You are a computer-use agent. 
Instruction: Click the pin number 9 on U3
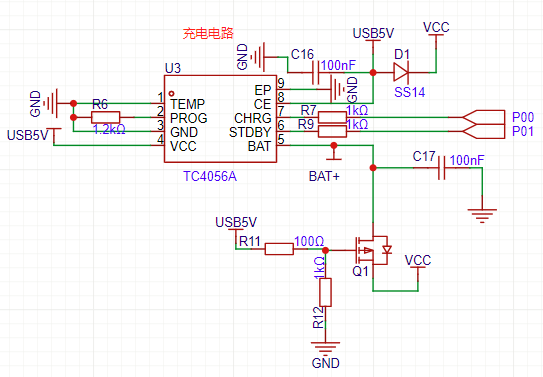pos(281,83)
